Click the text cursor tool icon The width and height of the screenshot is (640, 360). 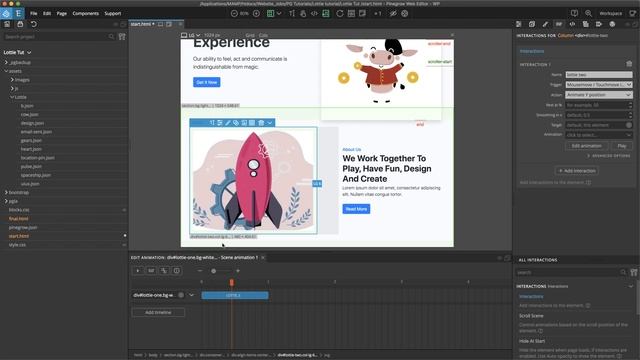tap(292, 13)
